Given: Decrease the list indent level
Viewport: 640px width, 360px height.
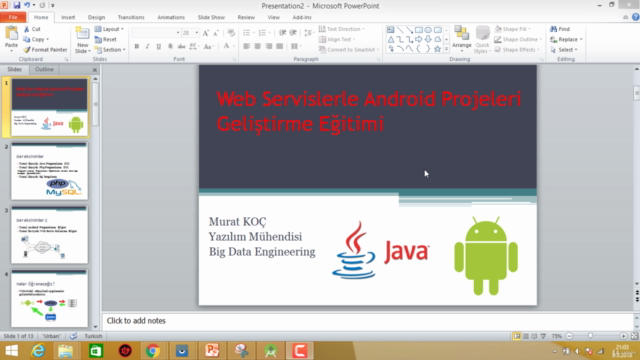Looking at the screenshot, I should 282,33.
